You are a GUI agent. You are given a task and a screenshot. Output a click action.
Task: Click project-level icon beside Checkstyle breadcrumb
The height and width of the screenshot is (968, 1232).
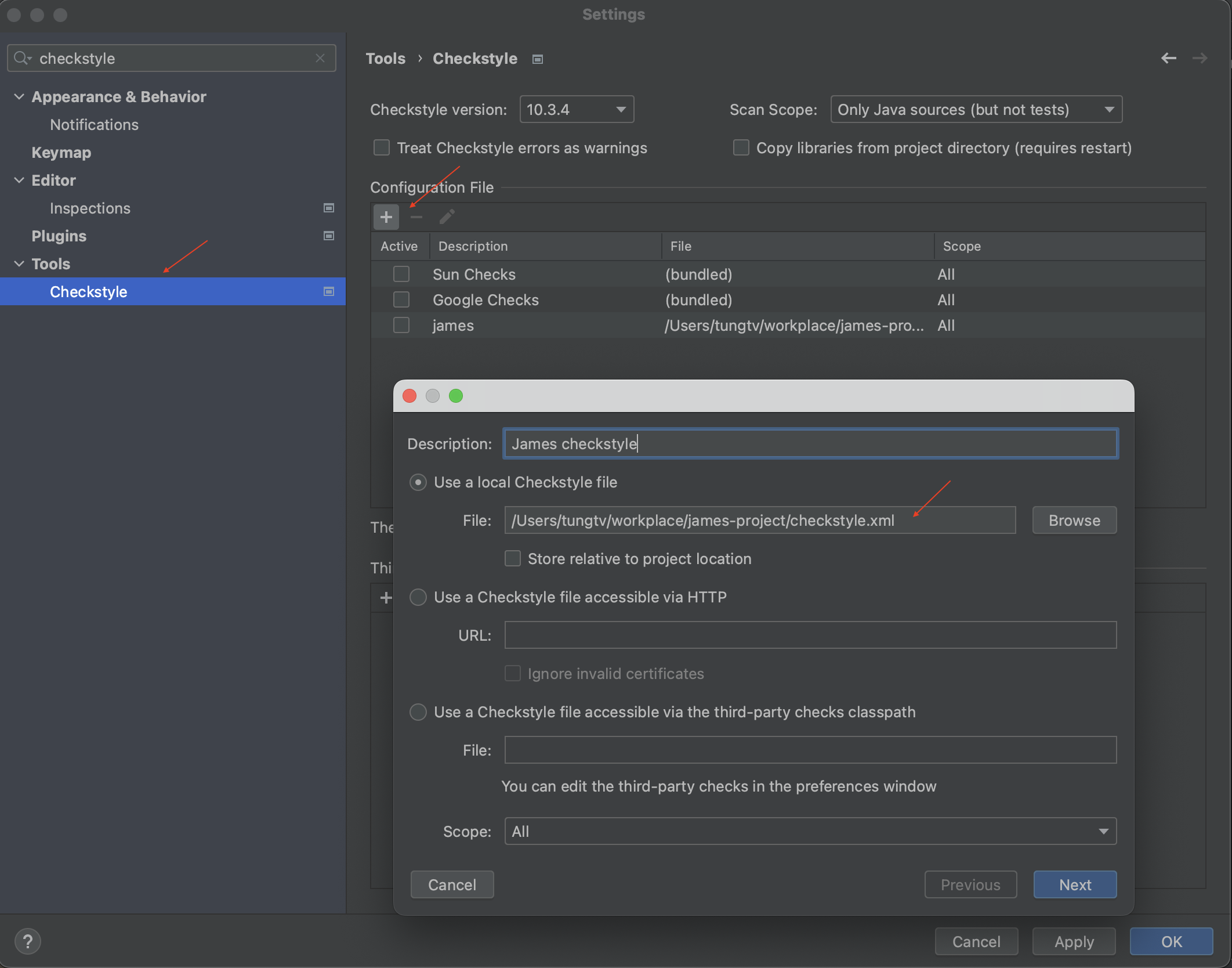(x=538, y=59)
